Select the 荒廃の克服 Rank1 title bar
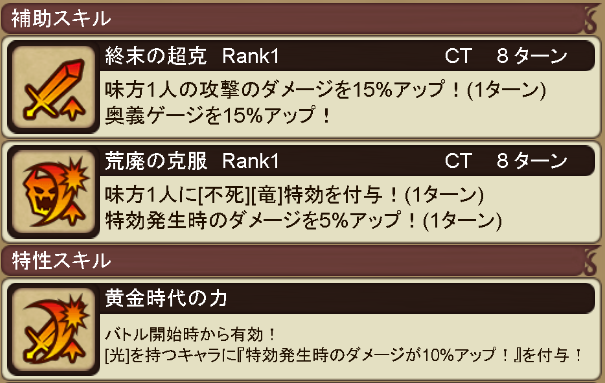The image size is (605, 383). pyautogui.click(x=346, y=161)
